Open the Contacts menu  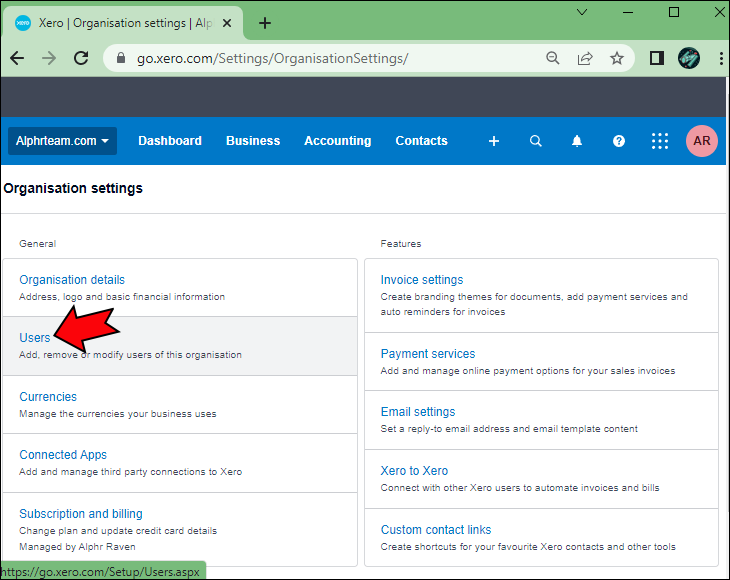pos(421,141)
